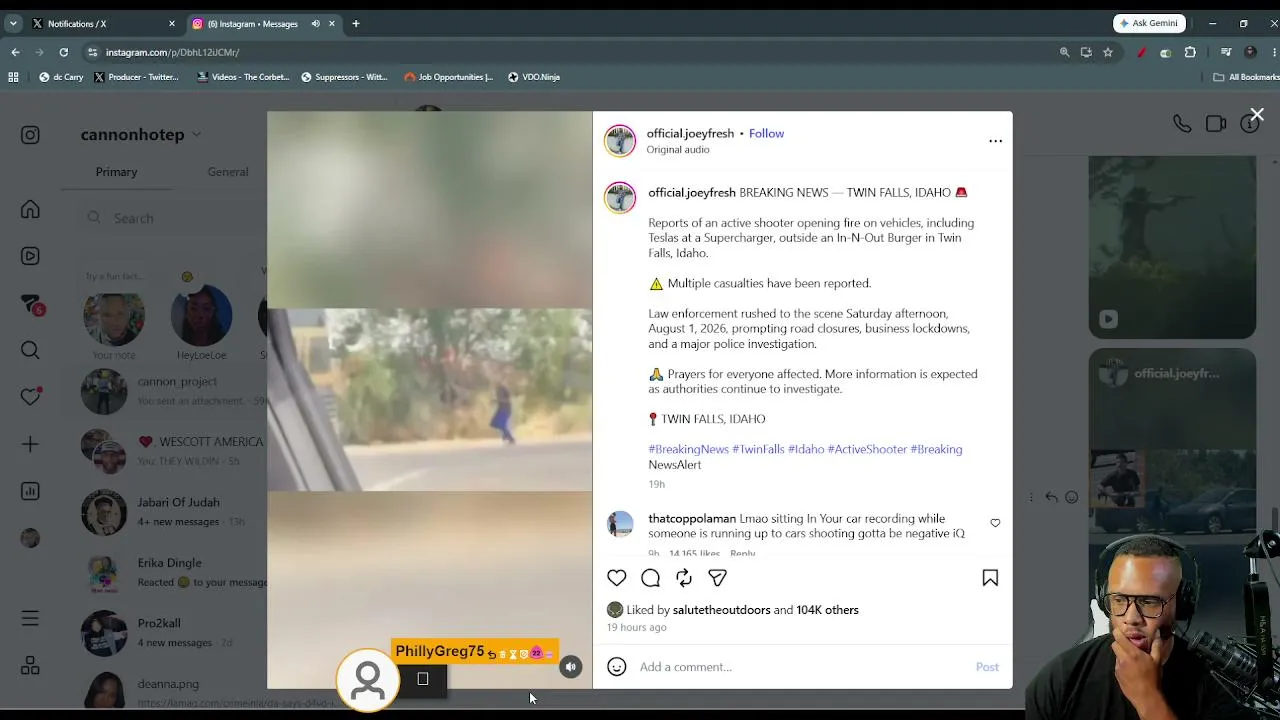Start a video call with camera icon
Image resolution: width=1280 pixels, height=720 pixels.
[1216, 123]
